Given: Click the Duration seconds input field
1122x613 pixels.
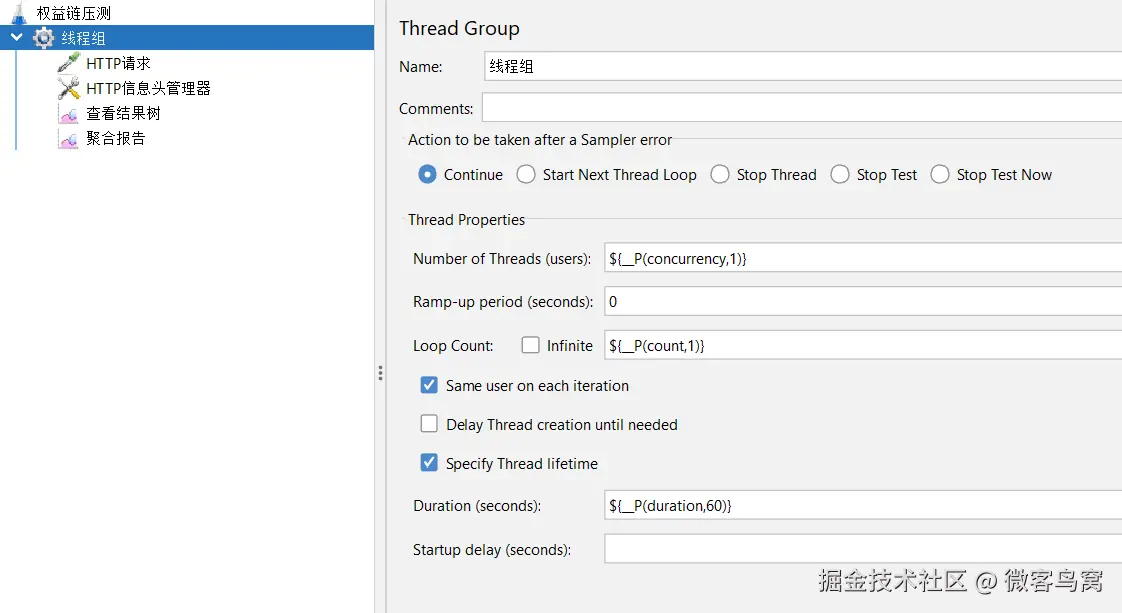Looking at the screenshot, I should [860, 505].
